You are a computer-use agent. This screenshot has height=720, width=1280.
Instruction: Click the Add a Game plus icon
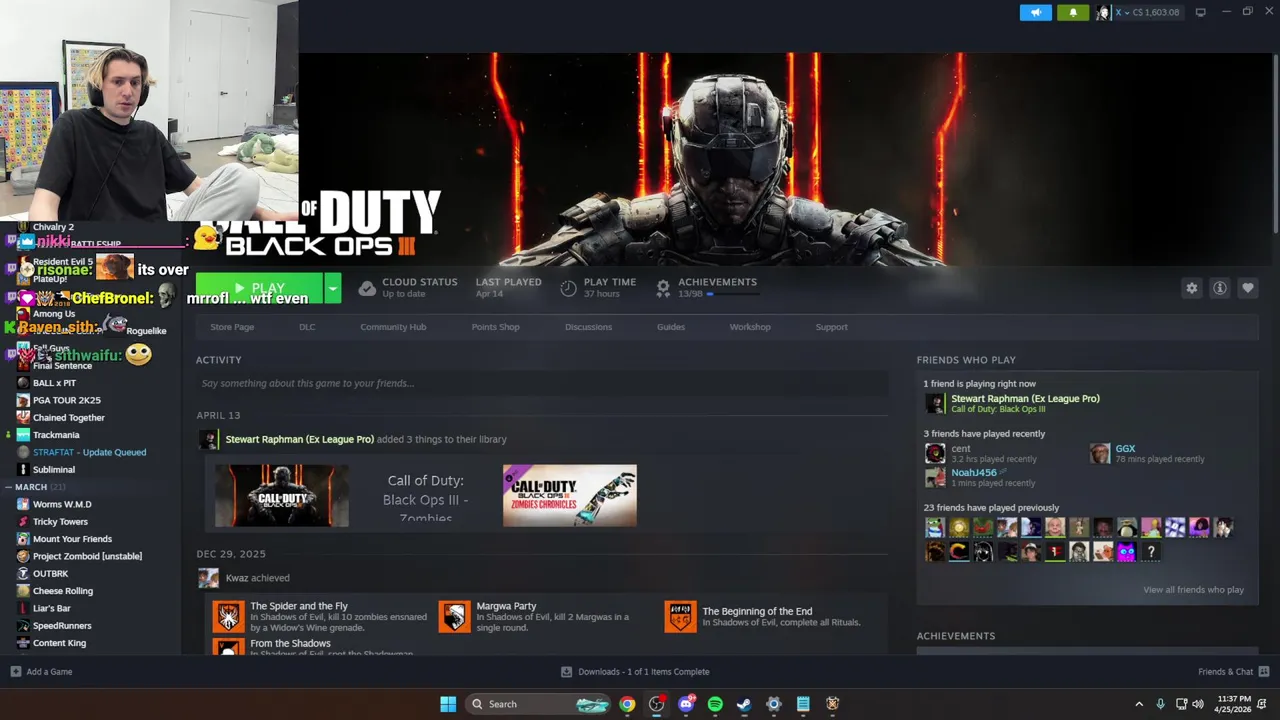click(15, 672)
